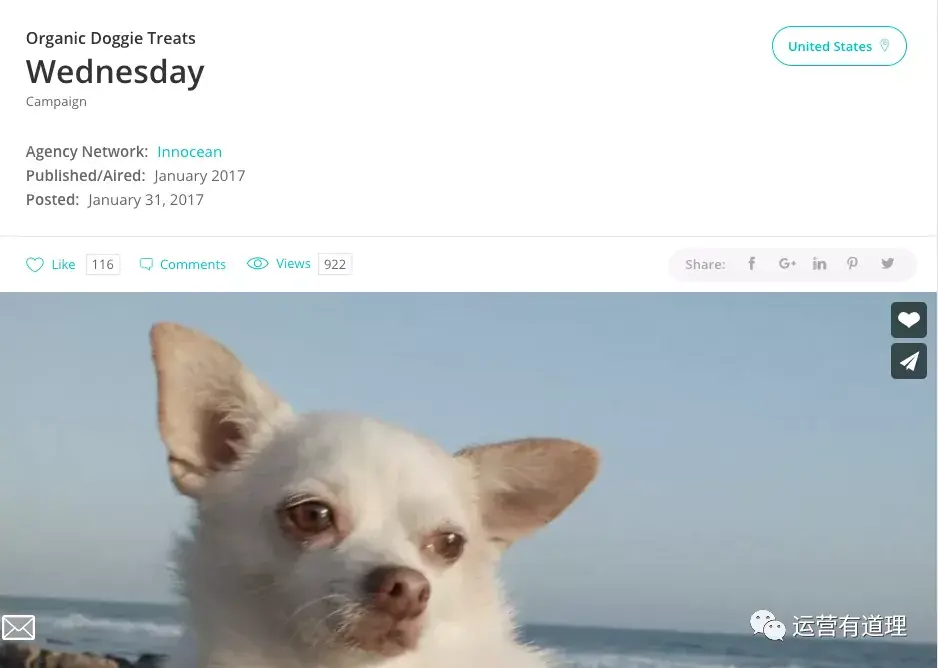Screen dimensions: 938x668
Task: Open the envelope mail icon
Action: pos(18,627)
